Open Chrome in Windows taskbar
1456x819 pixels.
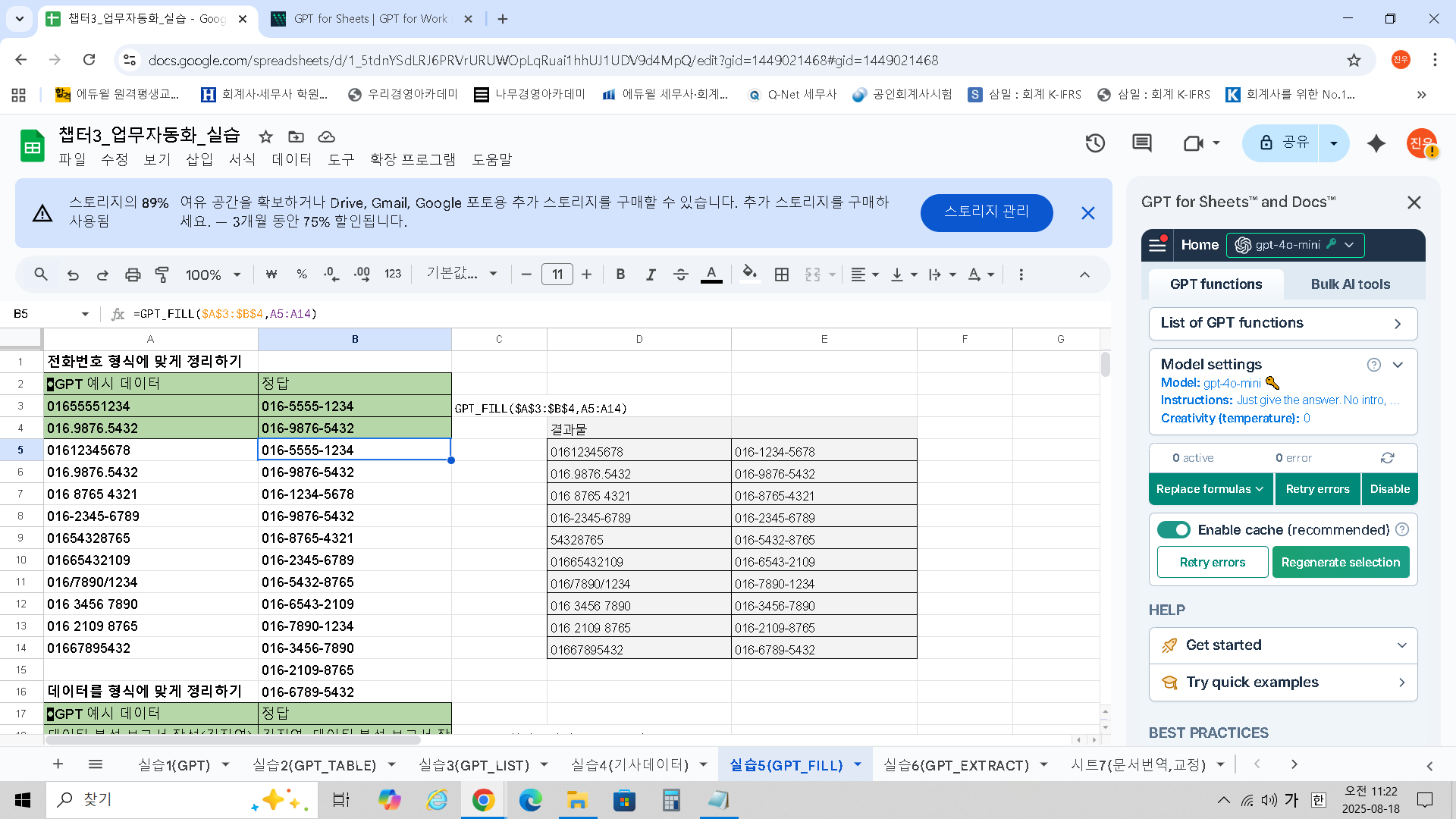click(x=483, y=800)
